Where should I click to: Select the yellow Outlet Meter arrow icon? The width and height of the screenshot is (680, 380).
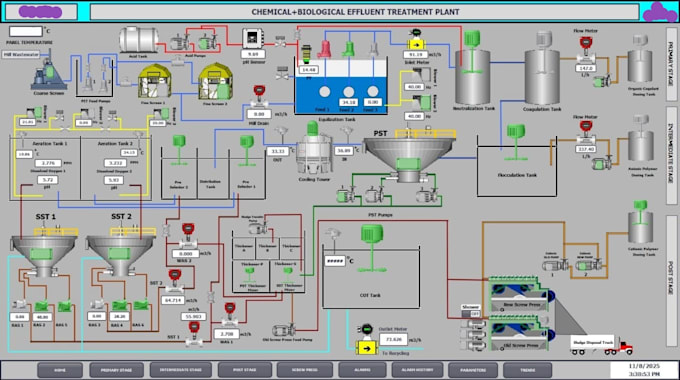click(367, 348)
